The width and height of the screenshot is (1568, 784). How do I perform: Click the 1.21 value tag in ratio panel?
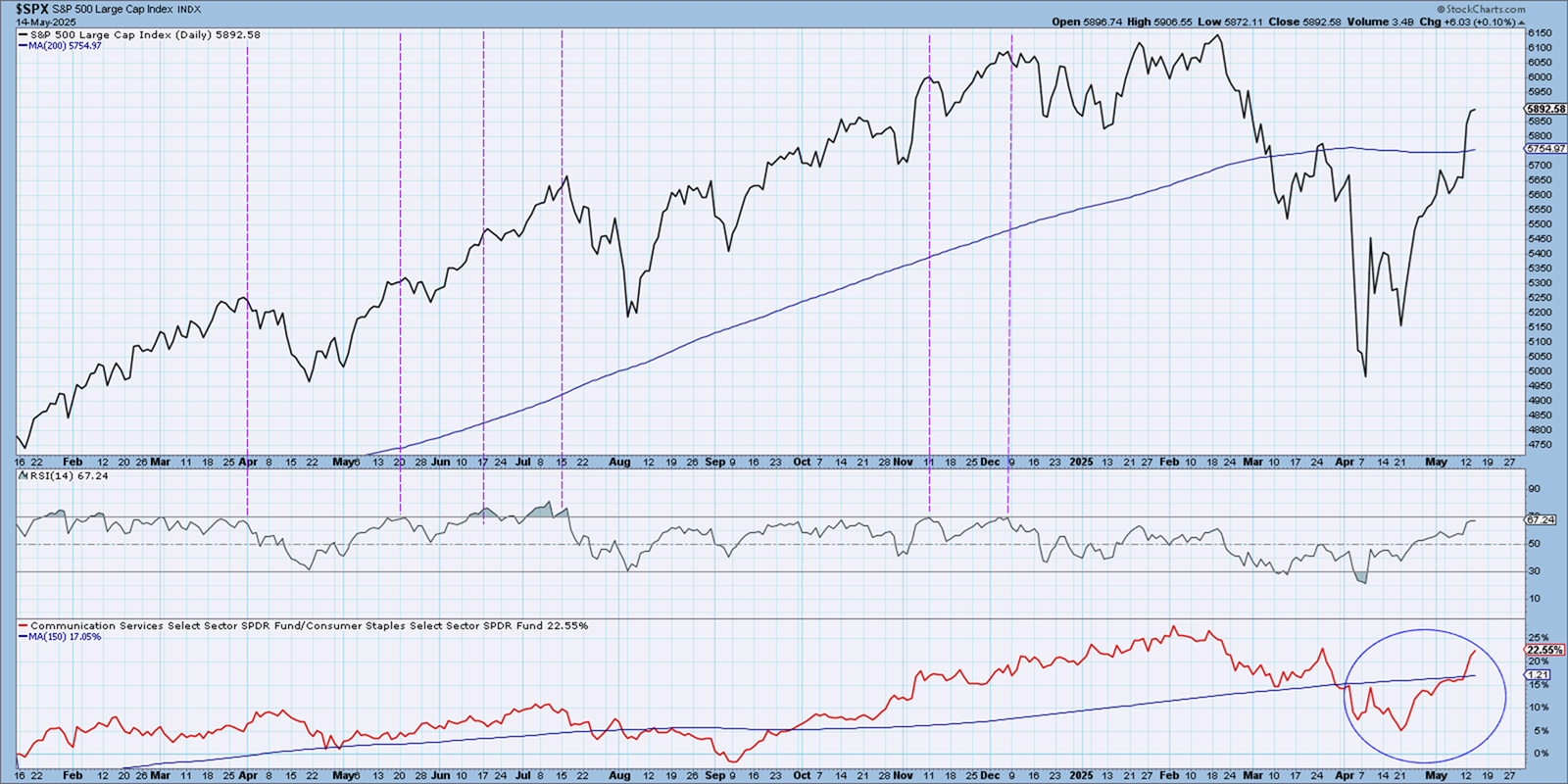tap(1539, 674)
